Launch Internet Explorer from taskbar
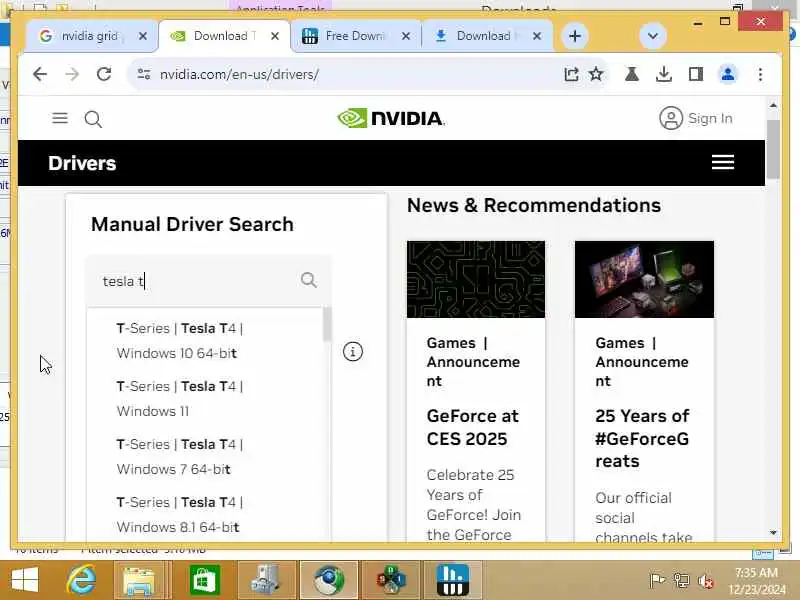Viewport: 800px width, 600px height. coord(81,580)
